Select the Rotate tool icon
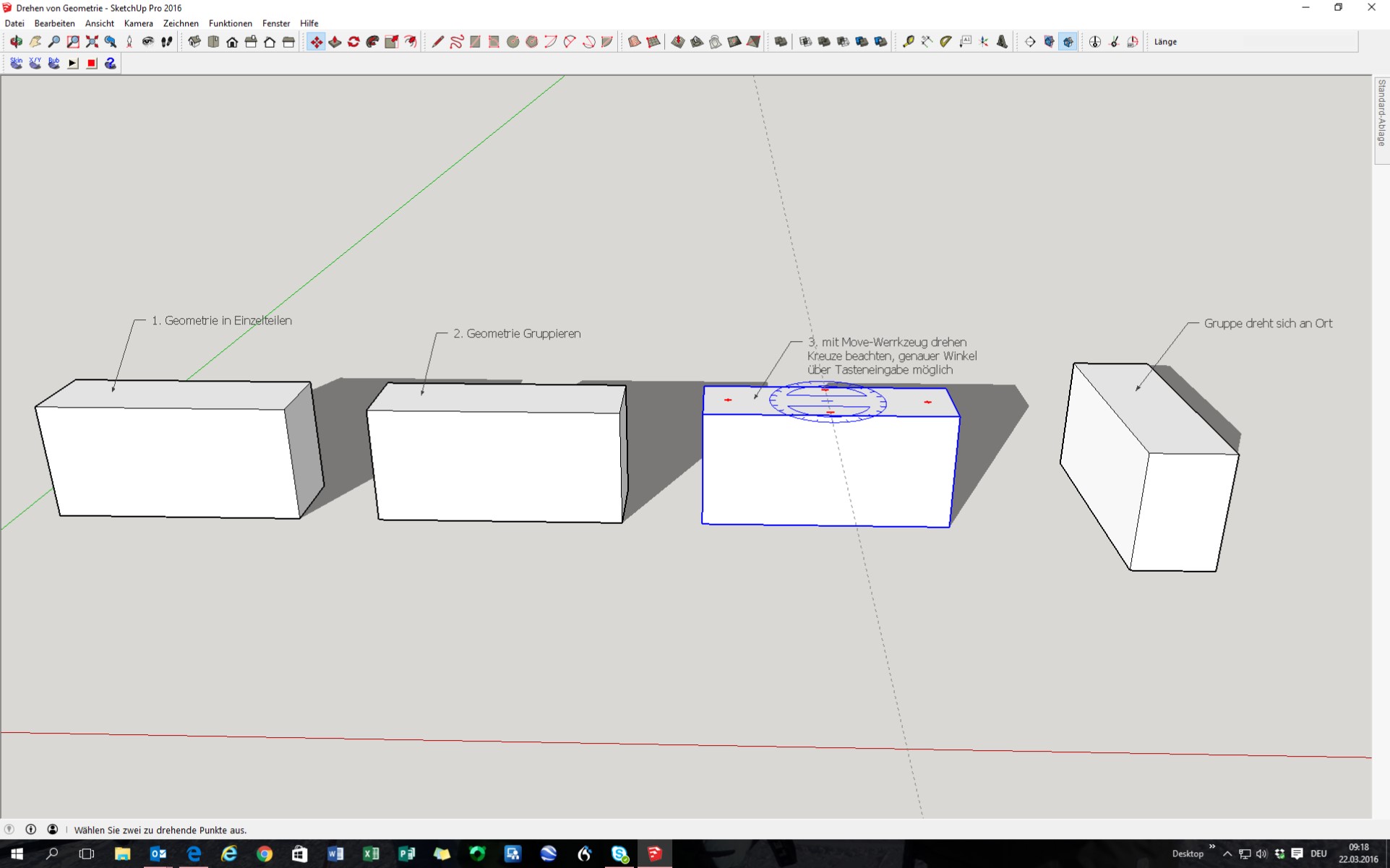The height and width of the screenshot is (868, 1390). (x=353, y=42)
